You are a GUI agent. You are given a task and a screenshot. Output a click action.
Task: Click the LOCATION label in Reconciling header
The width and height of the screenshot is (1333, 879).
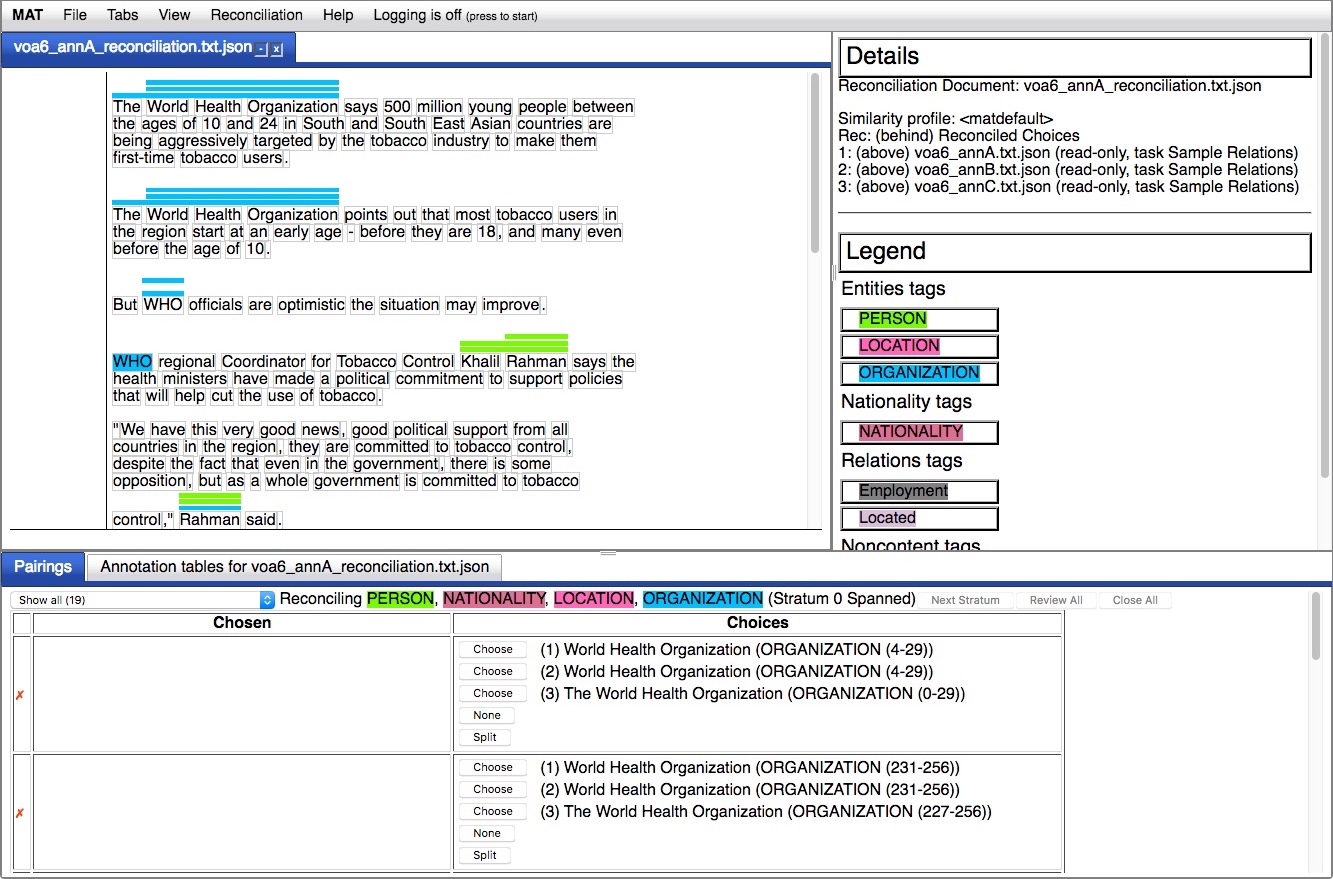pos(594,599)
